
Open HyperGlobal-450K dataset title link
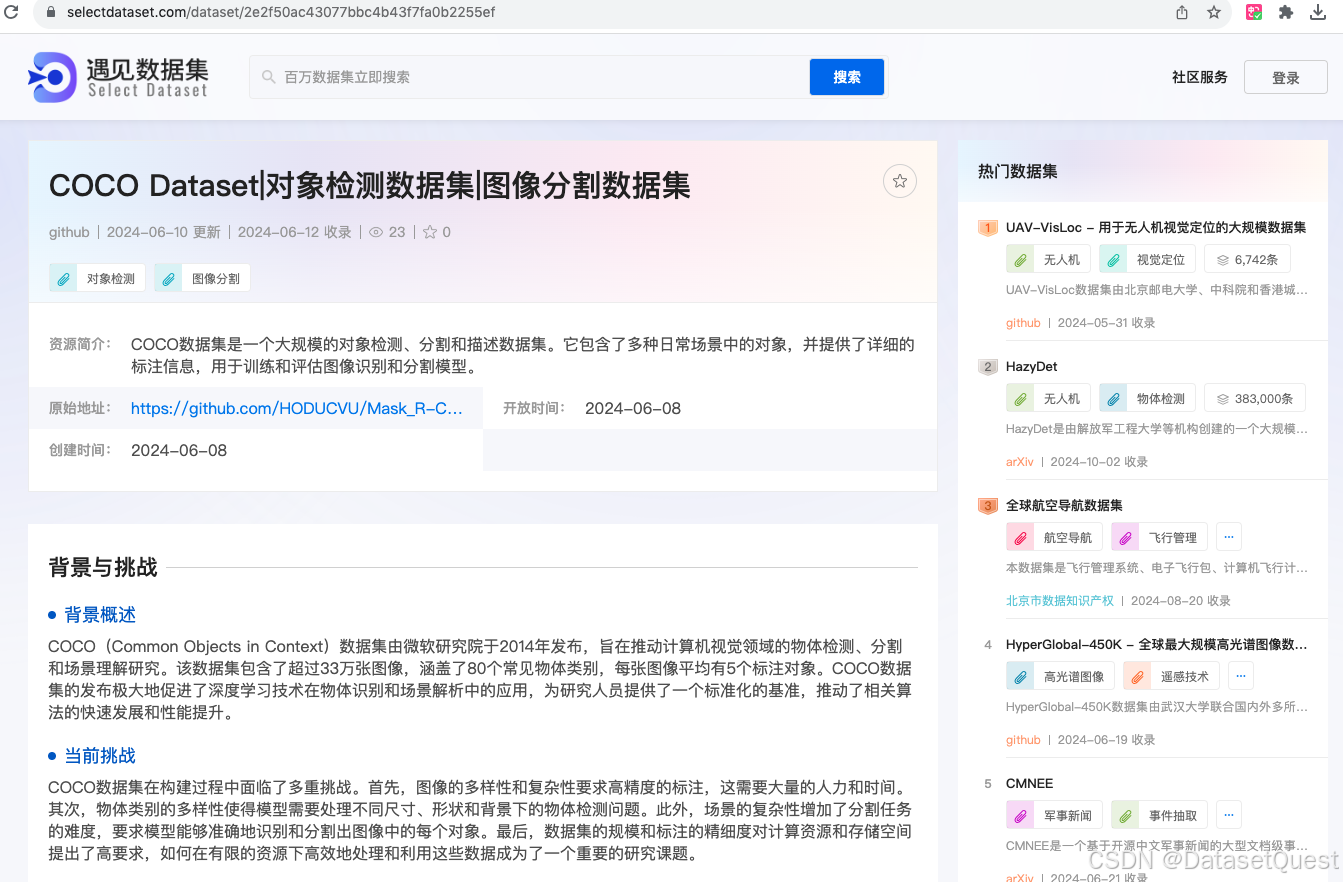1156,644
